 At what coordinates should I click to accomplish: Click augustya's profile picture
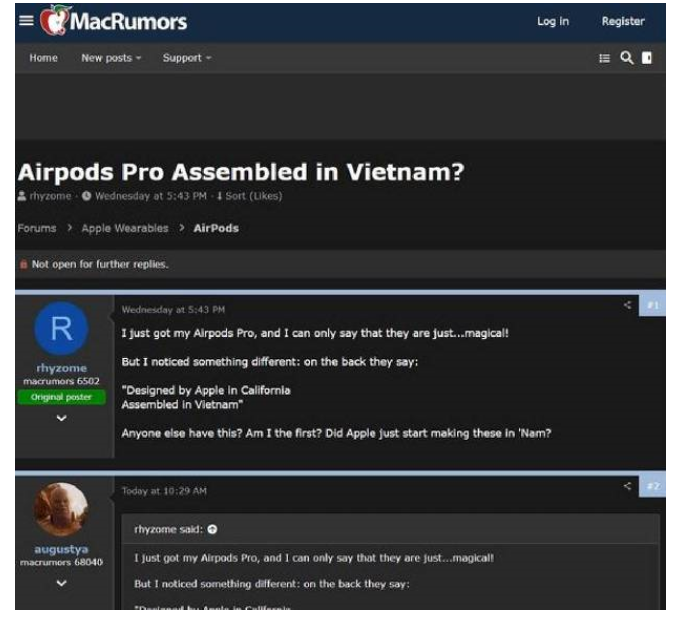pos(61,509)
